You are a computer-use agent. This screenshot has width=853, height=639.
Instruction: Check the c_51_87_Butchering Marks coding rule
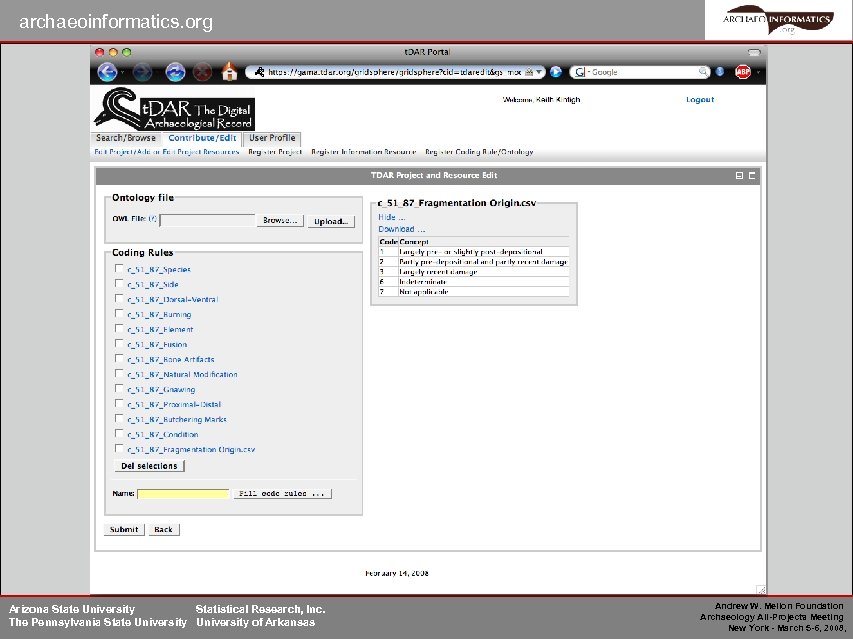coord(119,419)
